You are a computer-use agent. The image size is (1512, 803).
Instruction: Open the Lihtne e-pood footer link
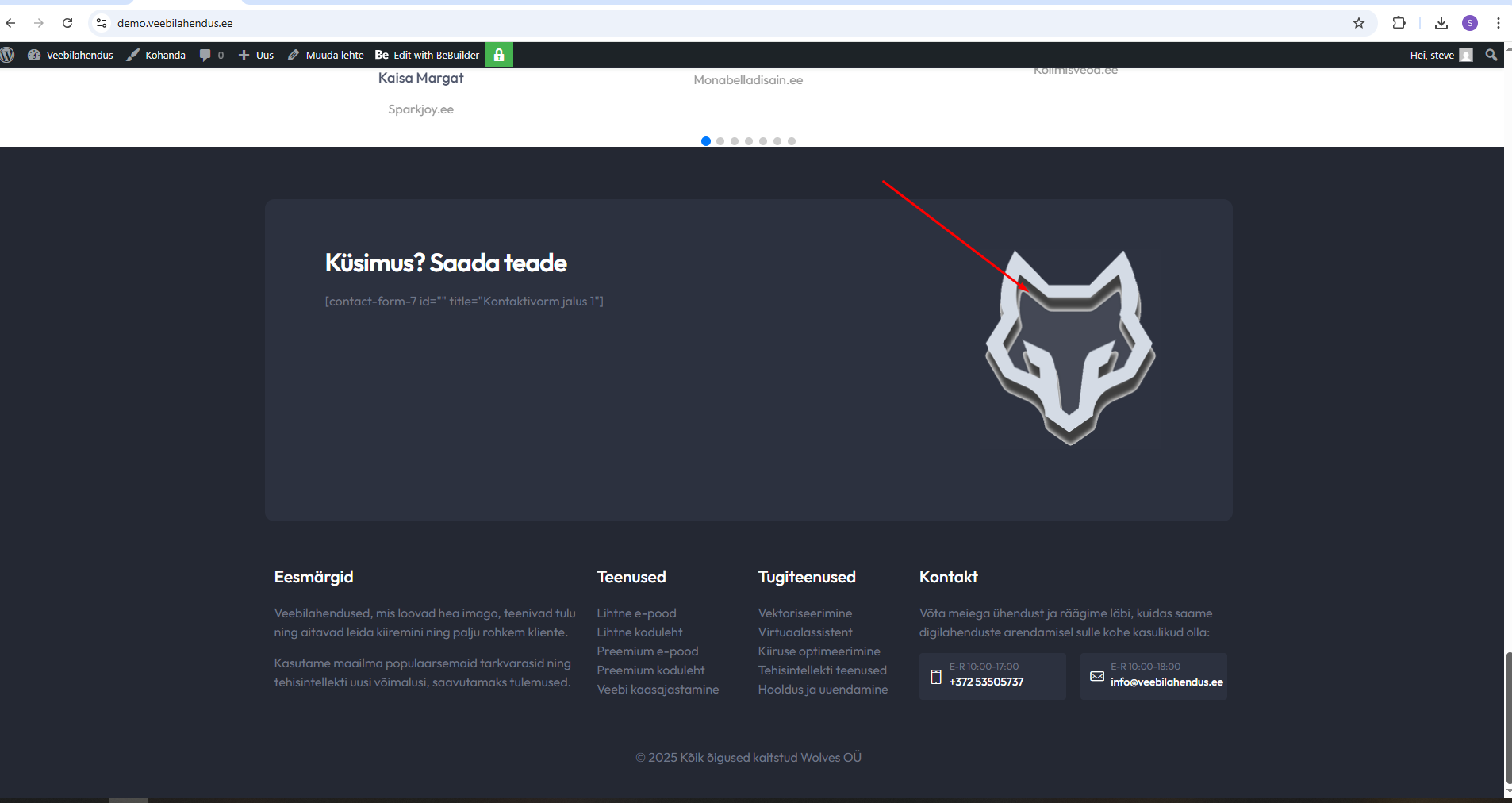click(x=636, y=613)
